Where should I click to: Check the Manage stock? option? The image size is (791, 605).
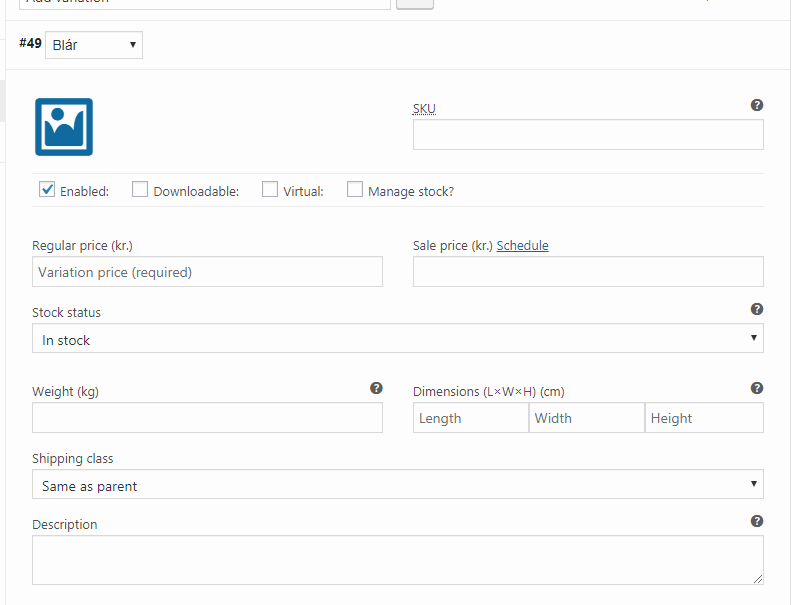[355, 189]
